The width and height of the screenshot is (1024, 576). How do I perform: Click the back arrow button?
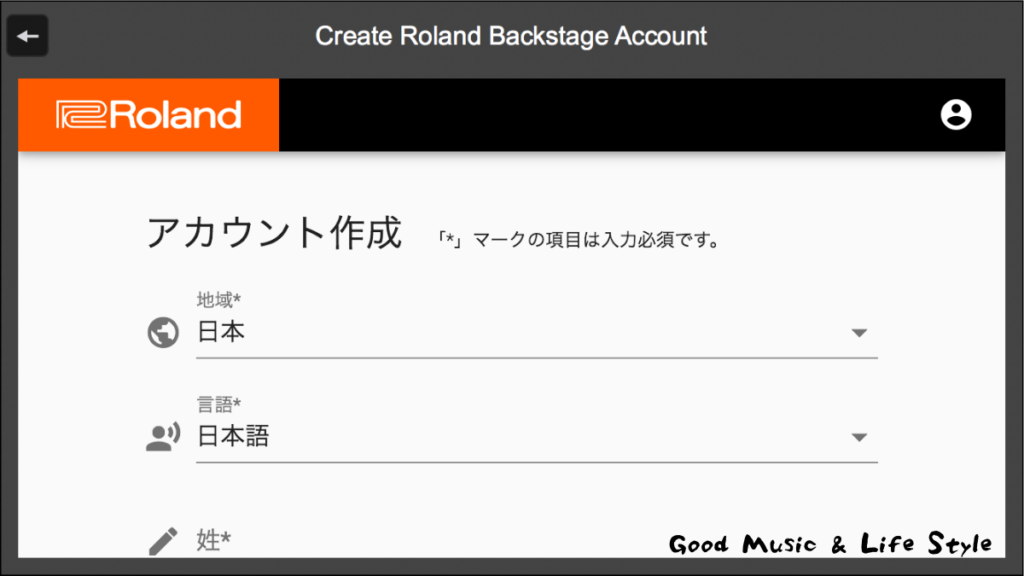pos(27,36)
